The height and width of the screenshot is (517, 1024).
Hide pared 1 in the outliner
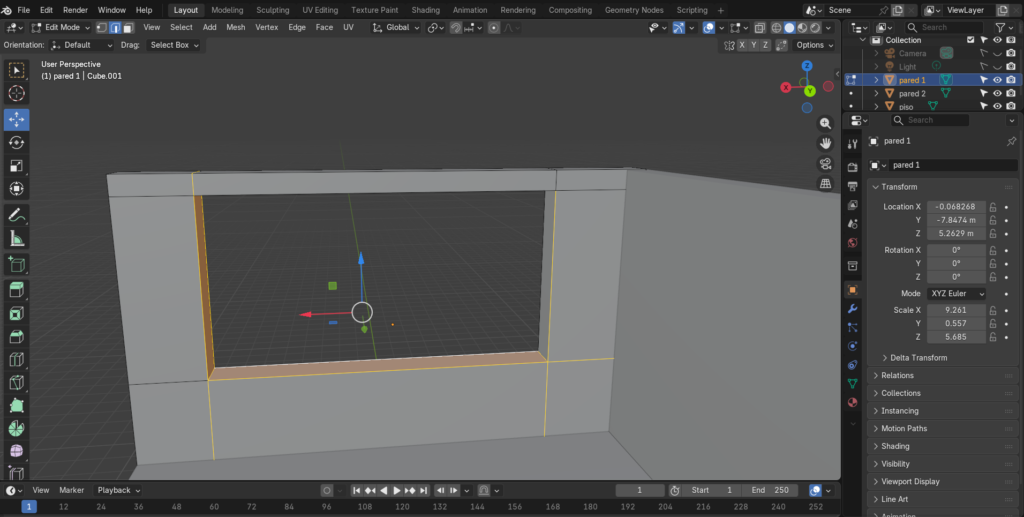997,80
